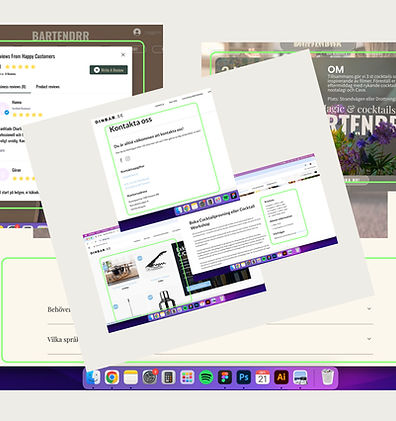This screenshot has width=396, height=421.
Task: Open Preview app in the dock
Action: pos(300,378)
